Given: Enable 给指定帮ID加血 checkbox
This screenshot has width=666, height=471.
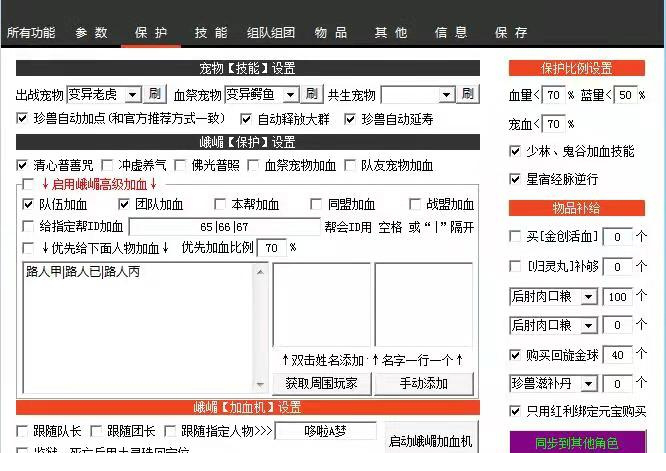Looking at the screenshot, I should [x=28, y=226].
